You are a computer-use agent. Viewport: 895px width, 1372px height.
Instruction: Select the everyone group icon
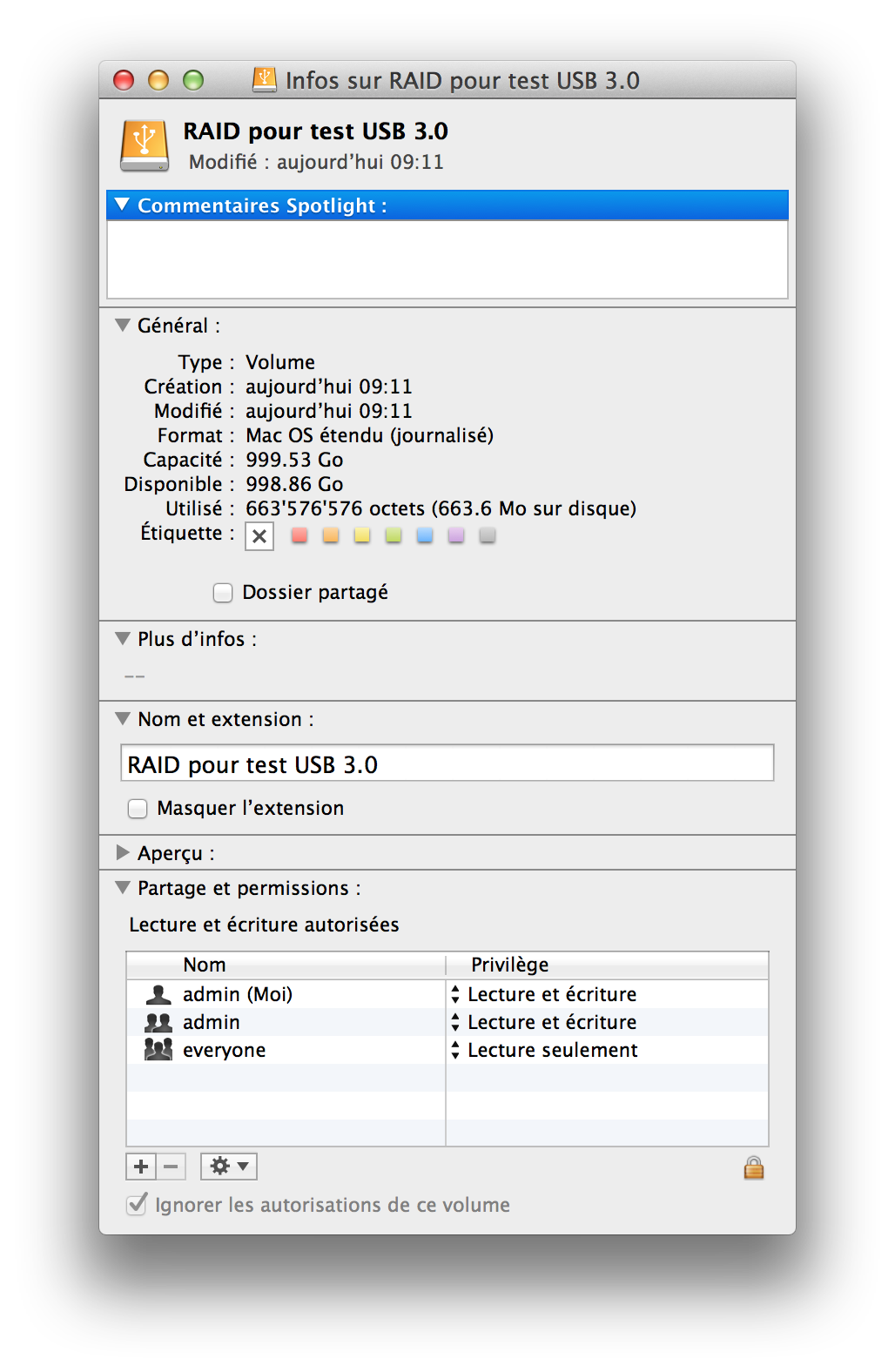tap(158, 1050)
